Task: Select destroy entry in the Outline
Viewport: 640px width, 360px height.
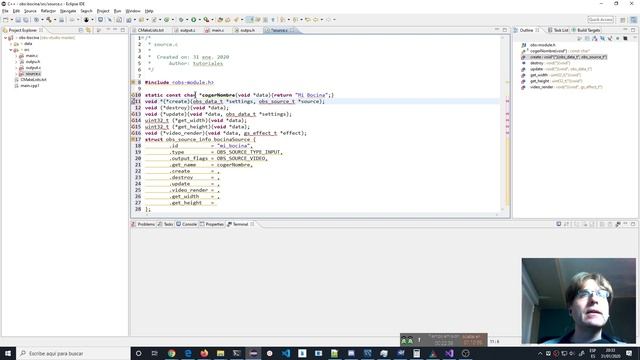Action: tap(550, 63)
